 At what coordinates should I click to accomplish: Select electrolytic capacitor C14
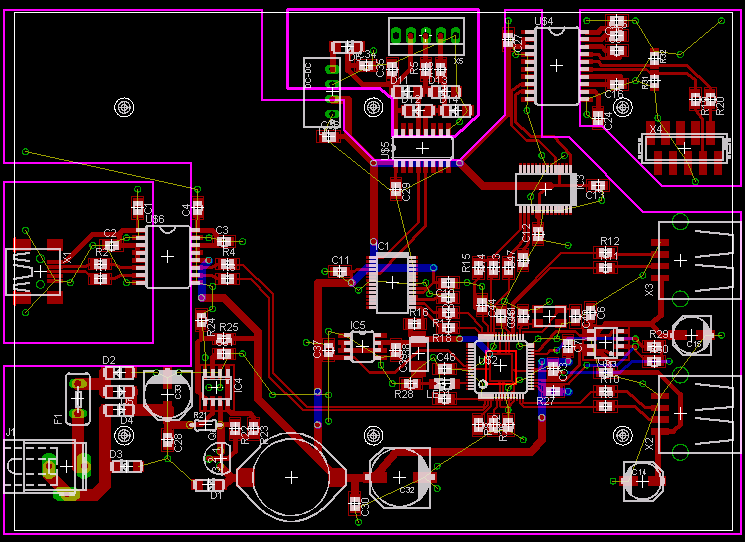(x=643, y=481)
